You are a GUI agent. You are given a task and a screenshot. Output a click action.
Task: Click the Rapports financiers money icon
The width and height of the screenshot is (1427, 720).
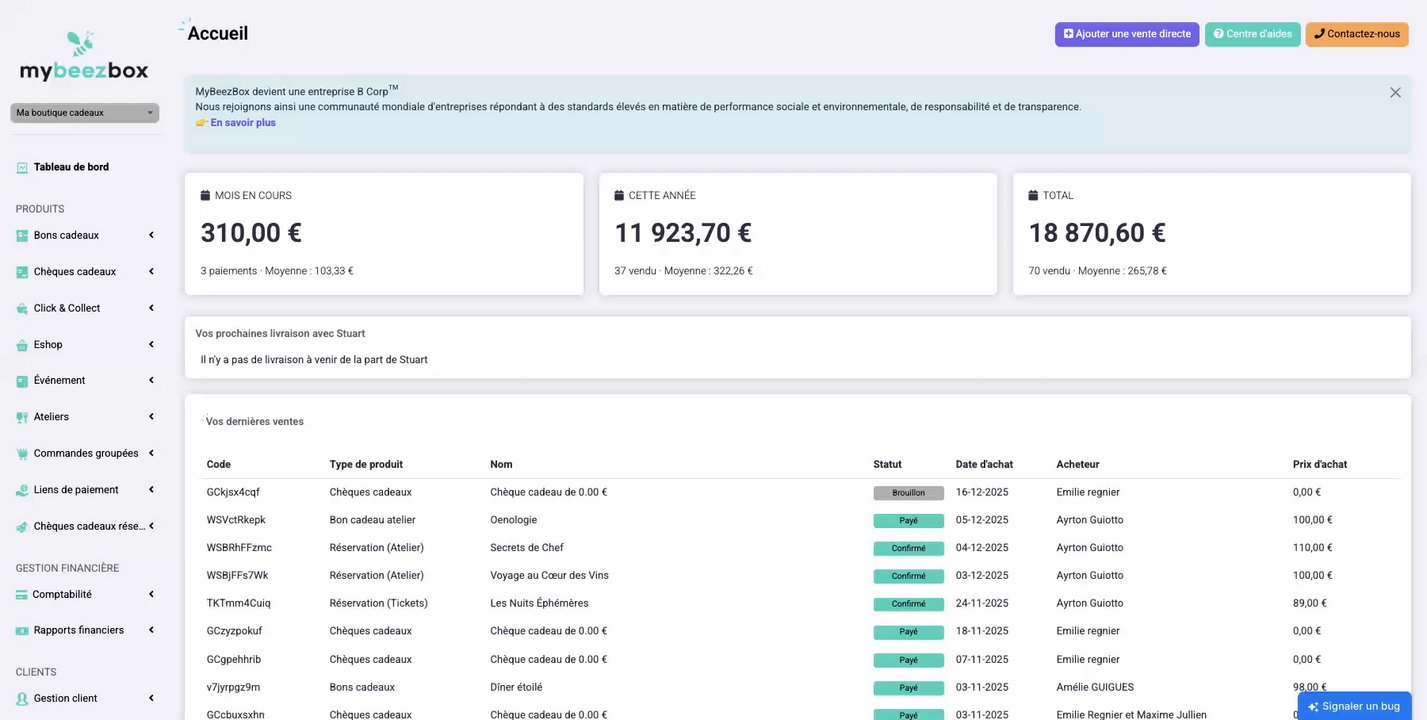(x=22, y=631)
